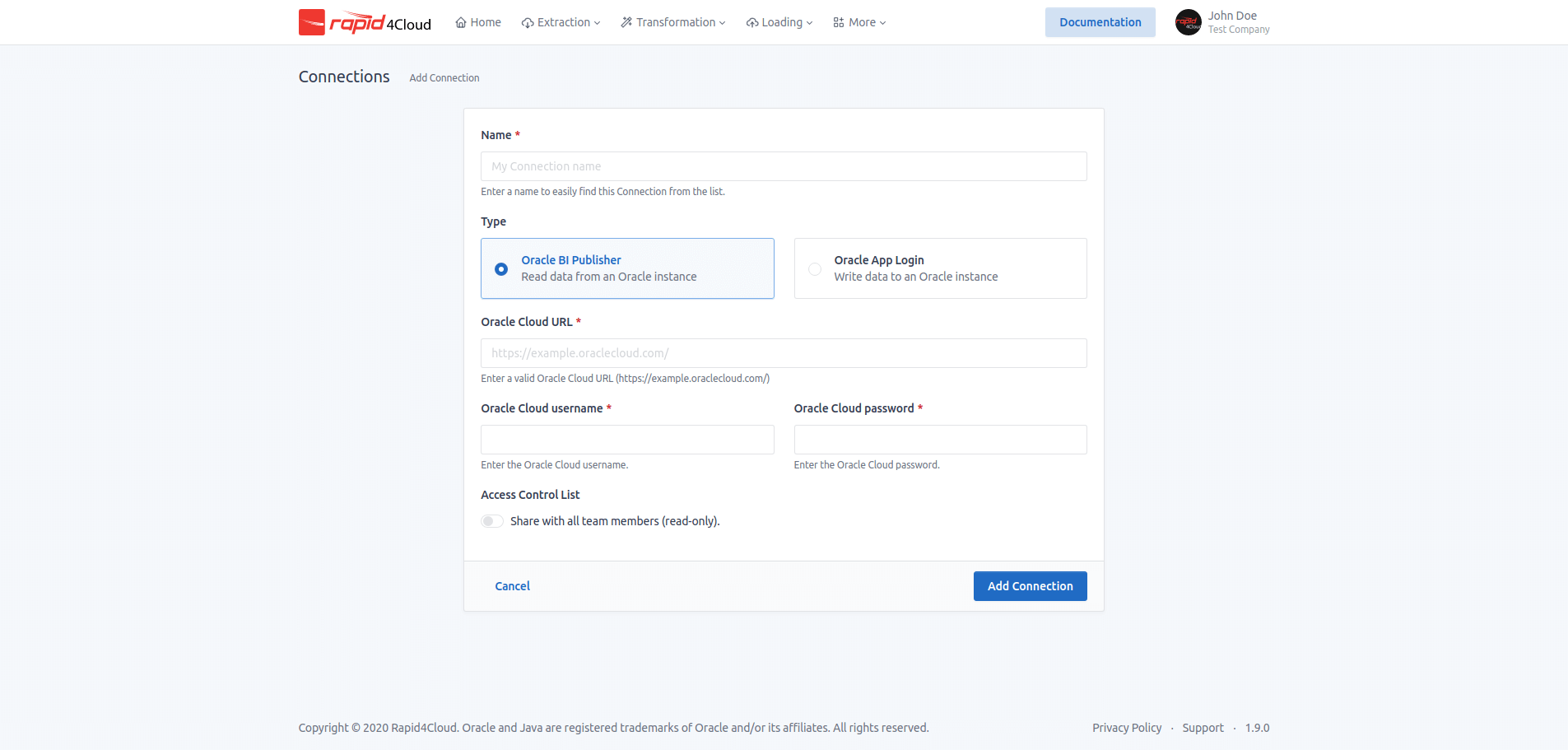
Task: Click the Rapid4Cloud logo
Action: 365,22
